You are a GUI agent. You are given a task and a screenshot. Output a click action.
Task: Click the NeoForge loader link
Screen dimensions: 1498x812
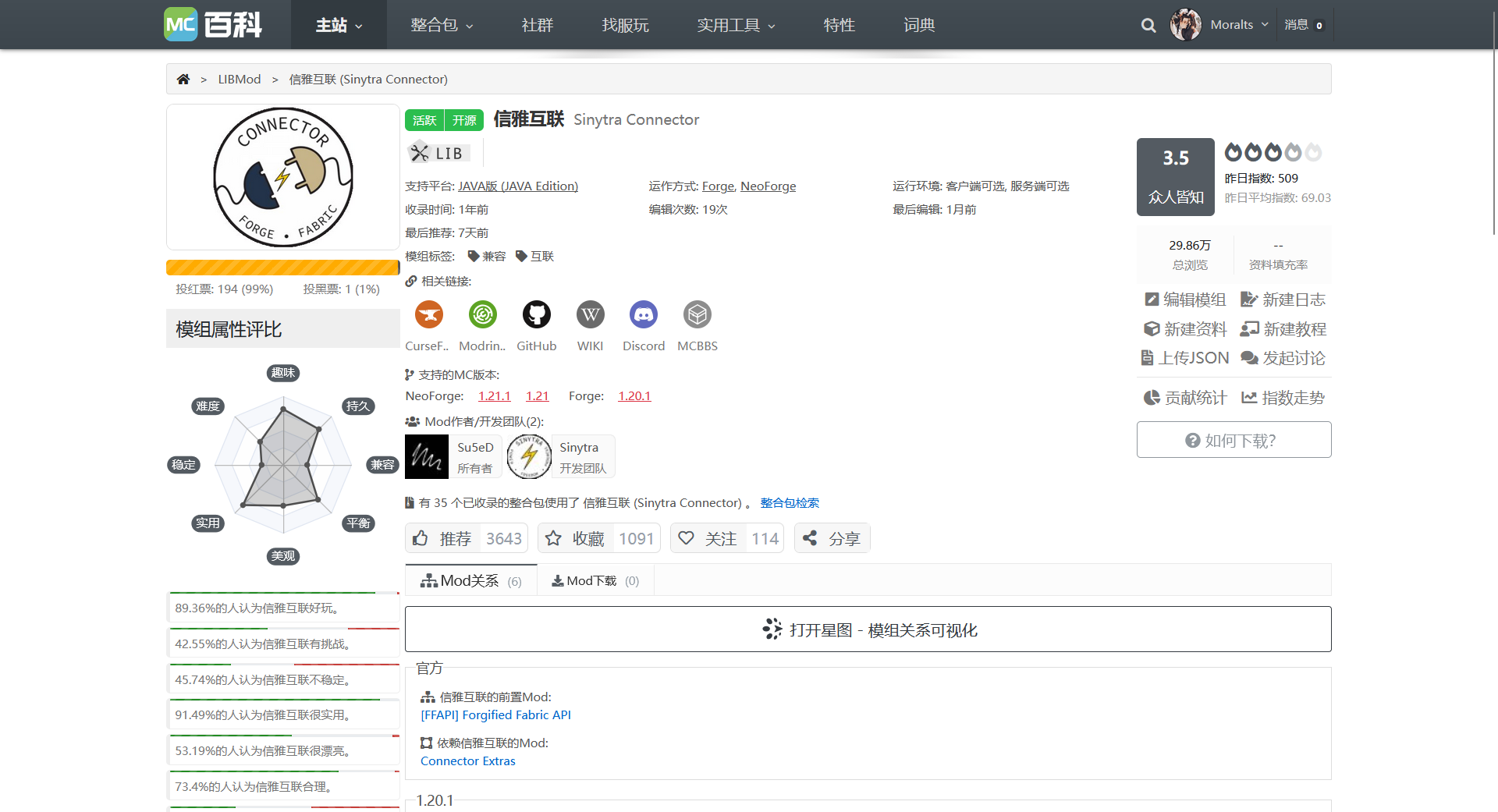pyautogui.click(x=769, y=186)
